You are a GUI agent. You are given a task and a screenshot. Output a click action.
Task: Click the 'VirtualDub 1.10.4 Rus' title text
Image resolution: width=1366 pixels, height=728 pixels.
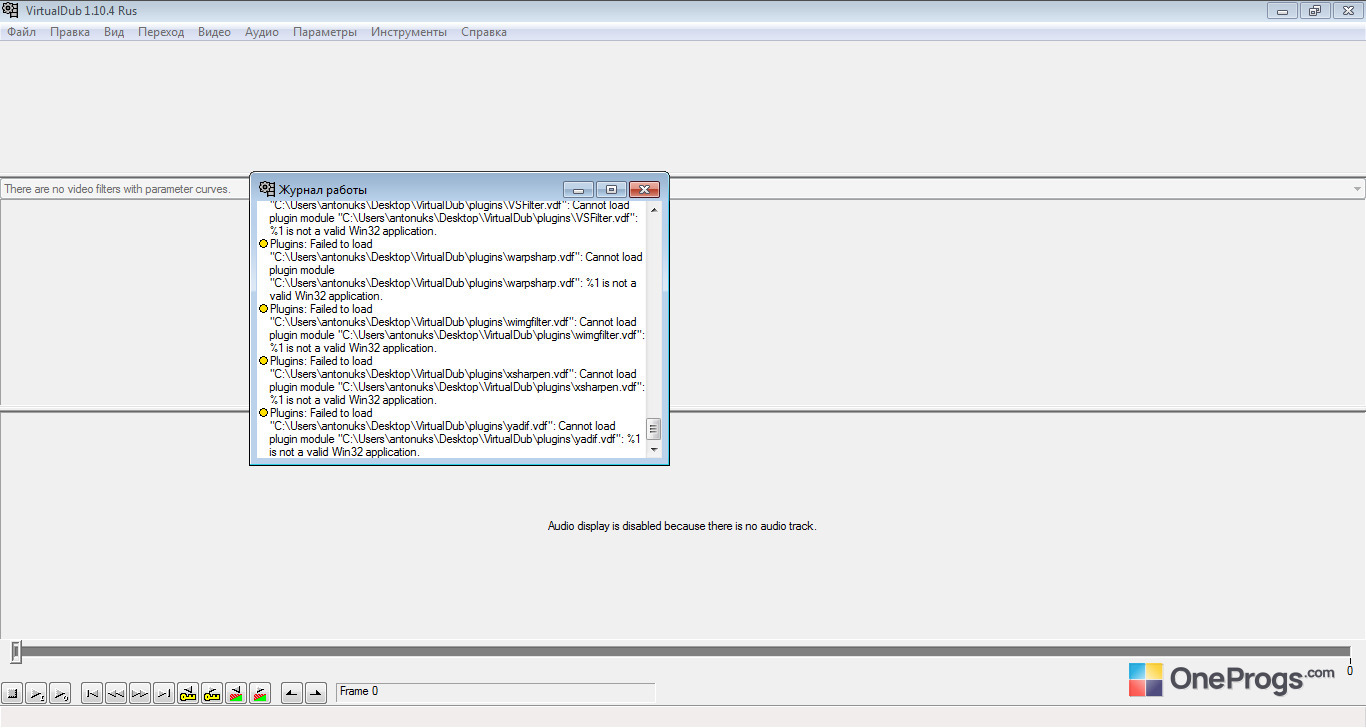tap(82, 10)
